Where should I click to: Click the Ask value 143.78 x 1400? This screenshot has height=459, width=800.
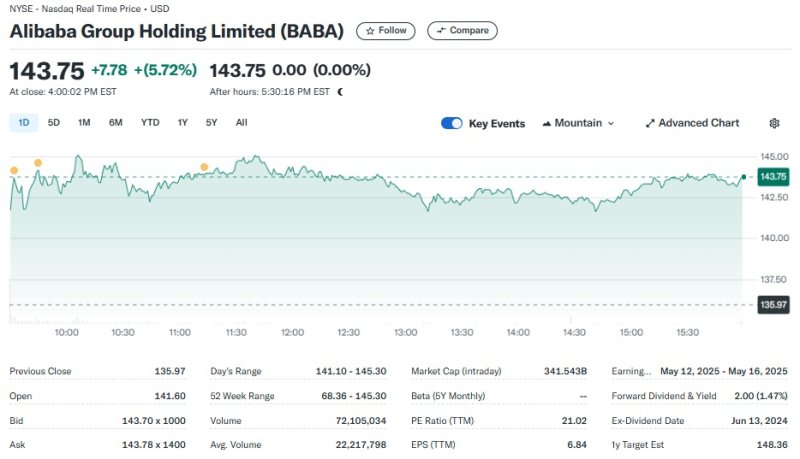[154, 445]
